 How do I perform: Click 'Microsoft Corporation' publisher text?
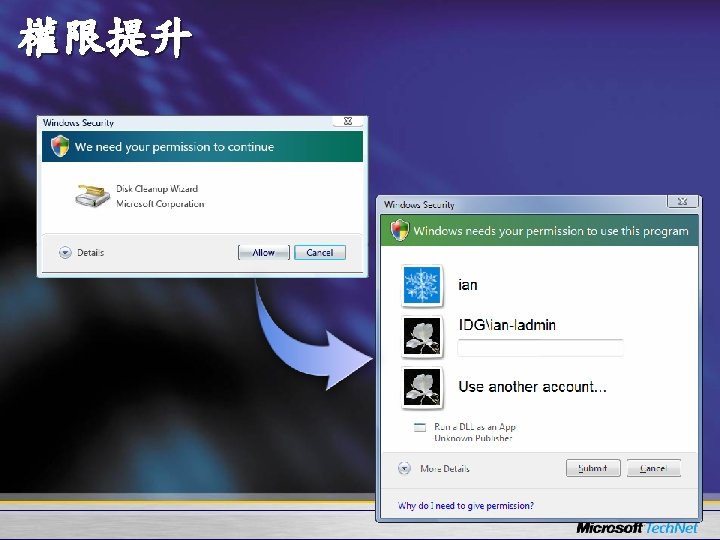coord(160,203)
